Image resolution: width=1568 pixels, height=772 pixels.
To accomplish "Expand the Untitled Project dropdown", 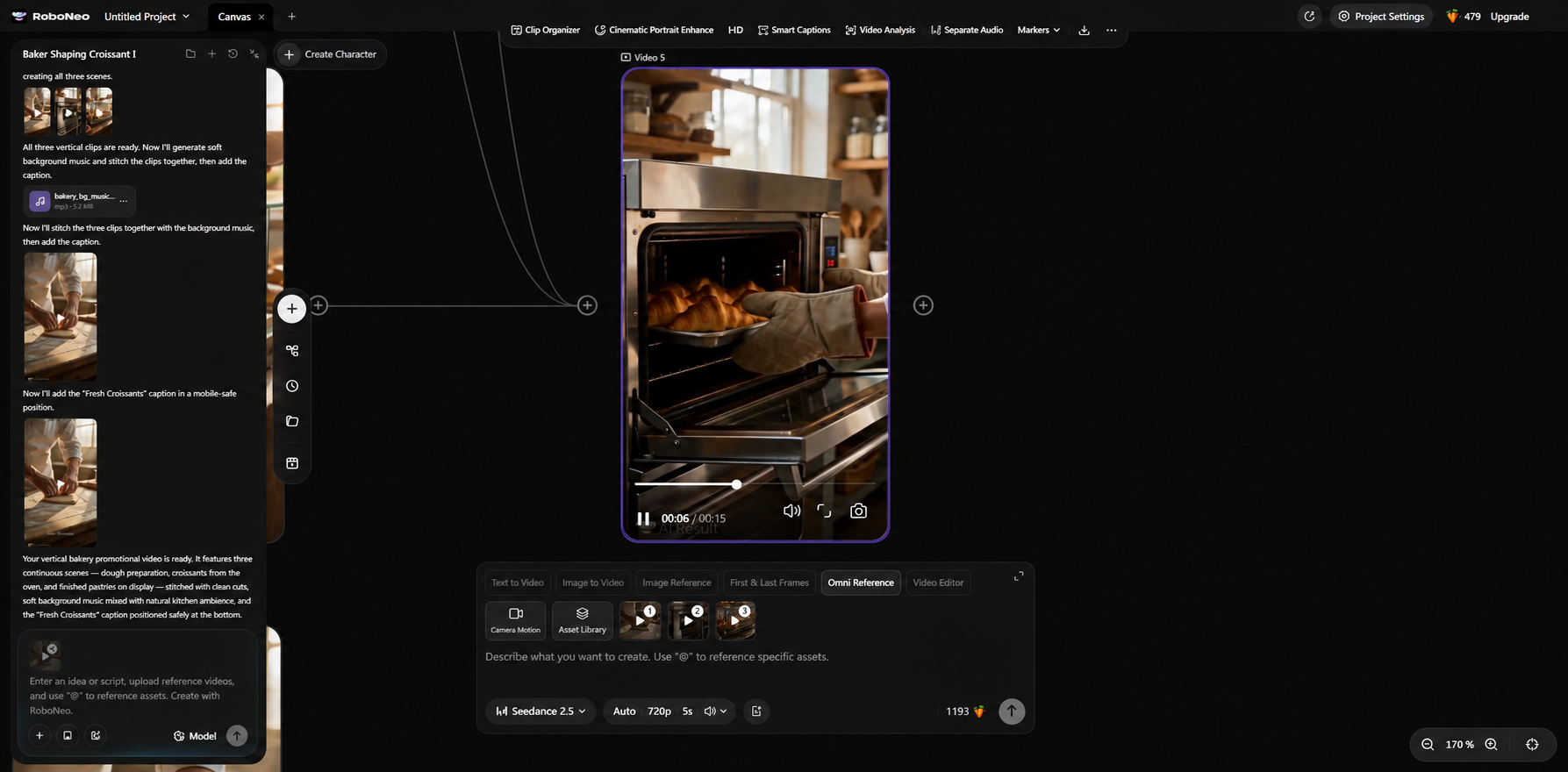I will (x=147, y=17).
